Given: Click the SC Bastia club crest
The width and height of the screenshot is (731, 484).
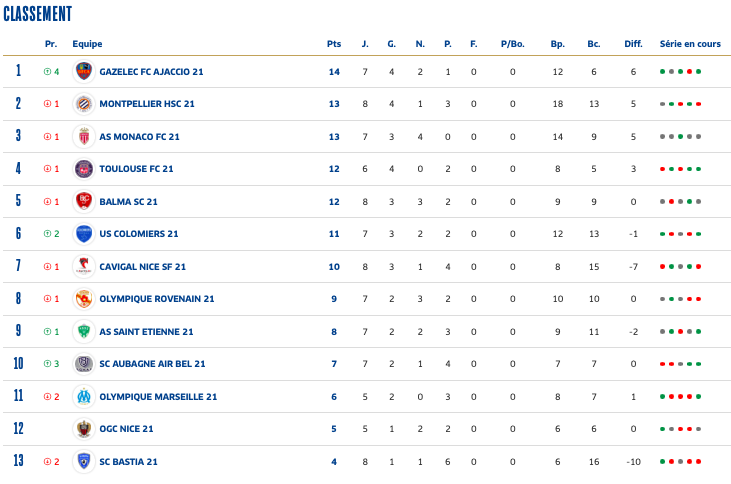Looking at the screenshot, I should [x=84, y=462].
